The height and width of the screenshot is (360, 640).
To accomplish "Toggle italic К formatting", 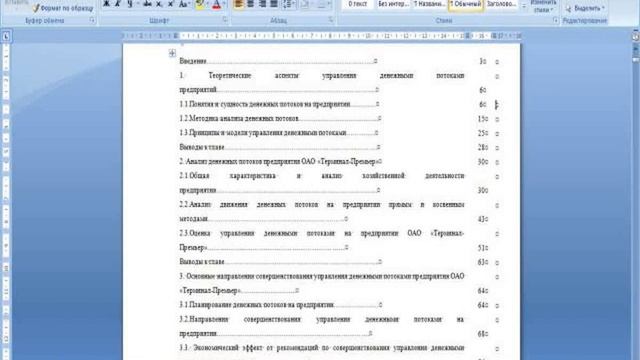I will click(x=117, y=4).
